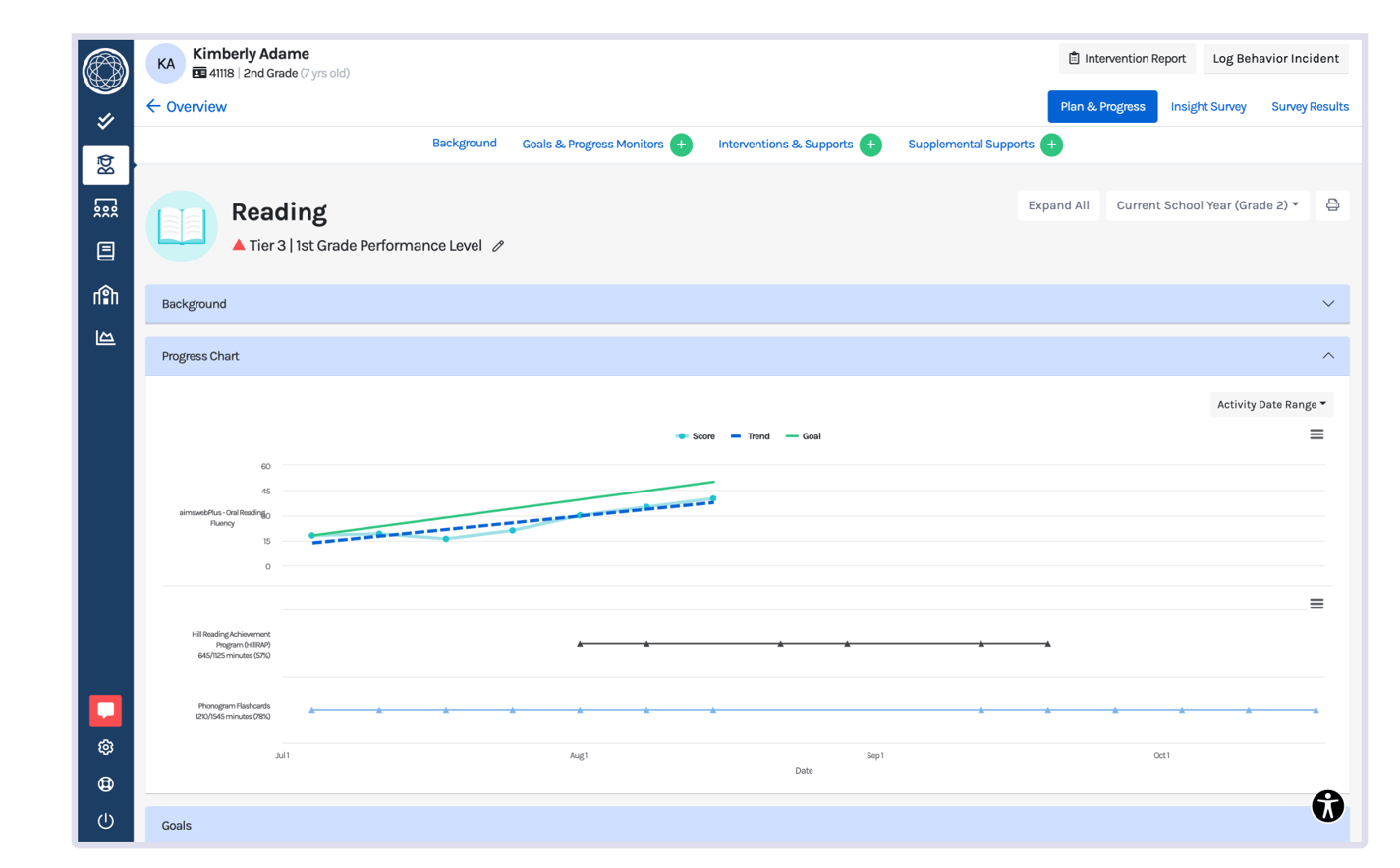This screenshot has height=868, width=1400.
Task: Open the settings gear in sidebar
Action: [x=105, y=747]
